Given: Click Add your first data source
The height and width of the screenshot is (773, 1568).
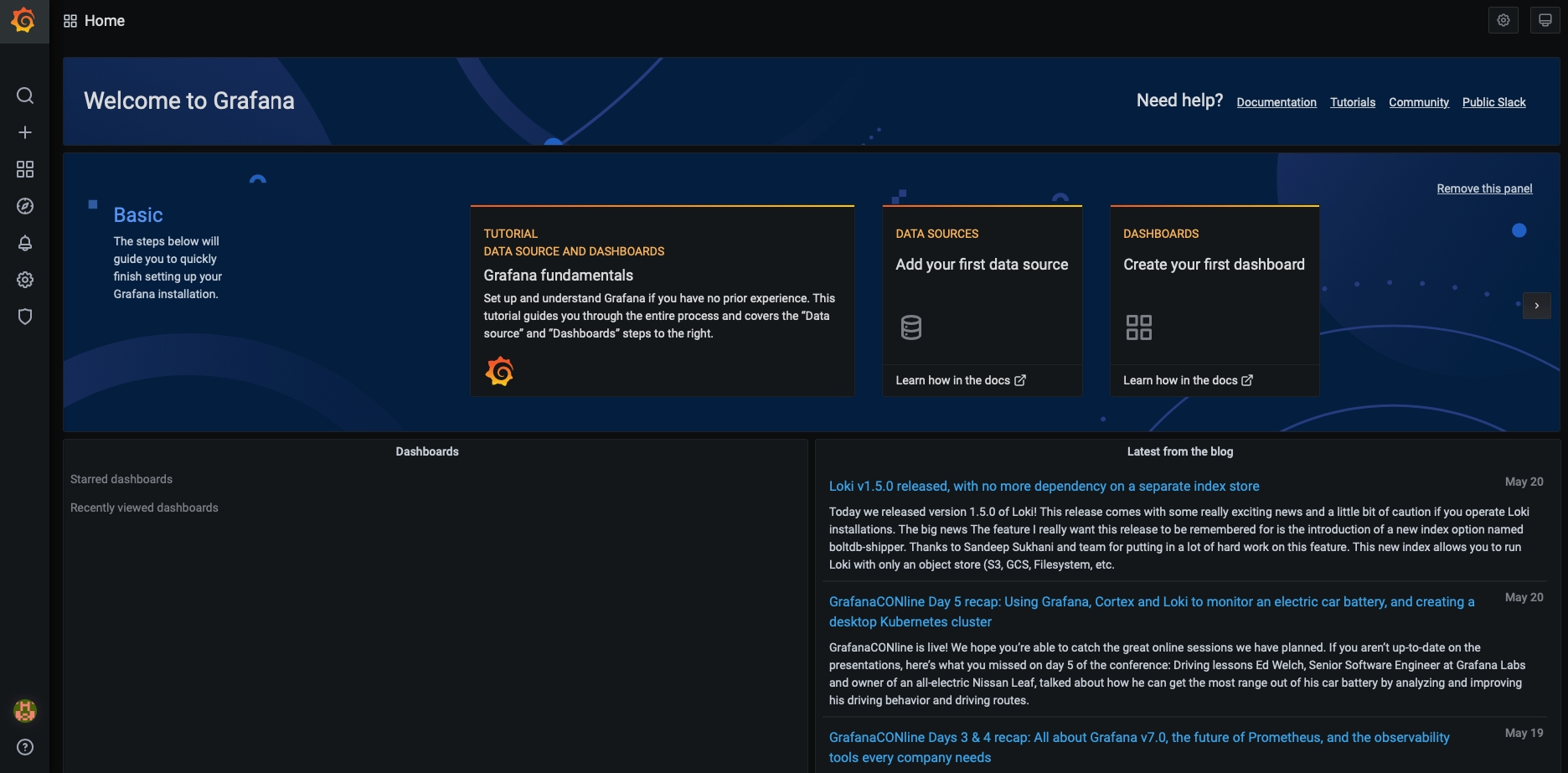Looking at the screenshot, I should coord(982,265).
